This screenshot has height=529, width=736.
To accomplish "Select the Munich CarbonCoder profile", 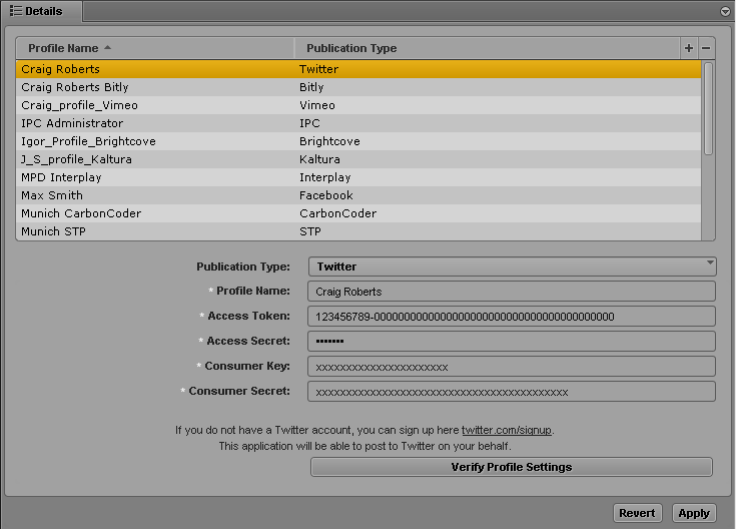I will (x=359, y=213).
